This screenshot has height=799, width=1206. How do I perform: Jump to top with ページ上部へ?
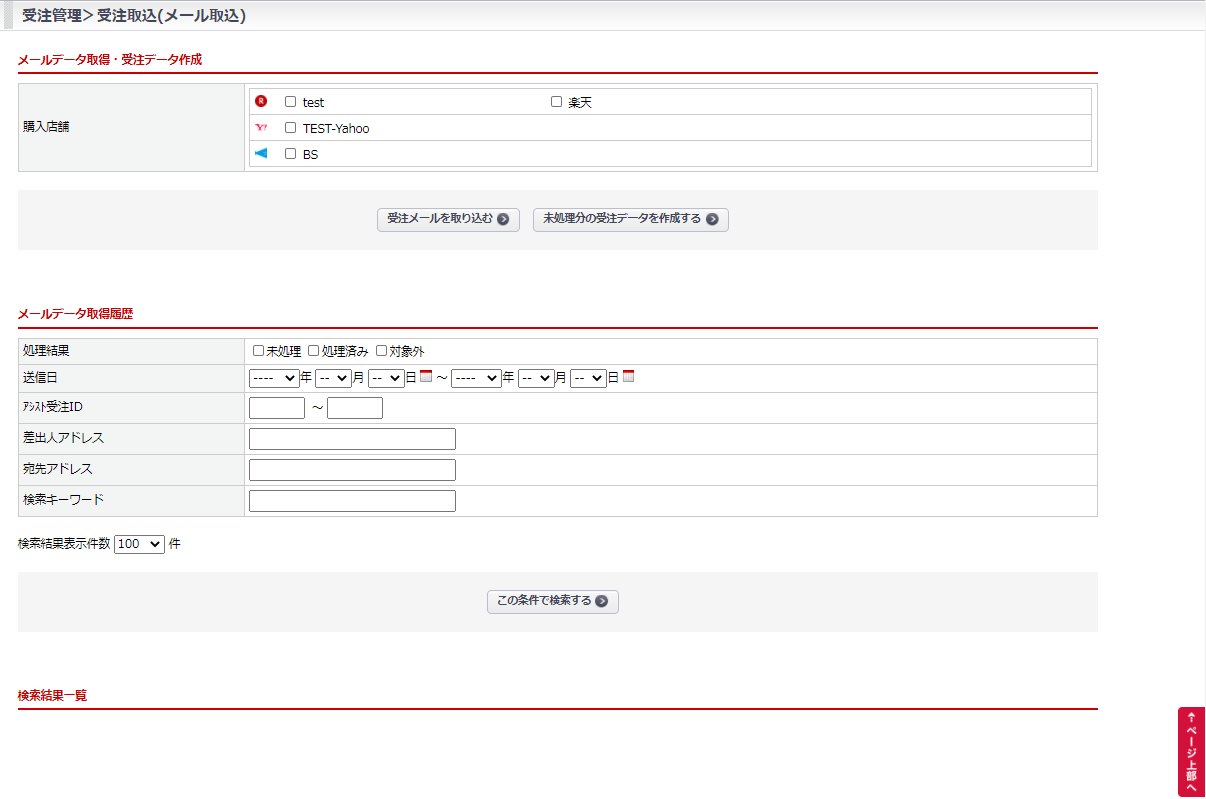pos(1191,752)
